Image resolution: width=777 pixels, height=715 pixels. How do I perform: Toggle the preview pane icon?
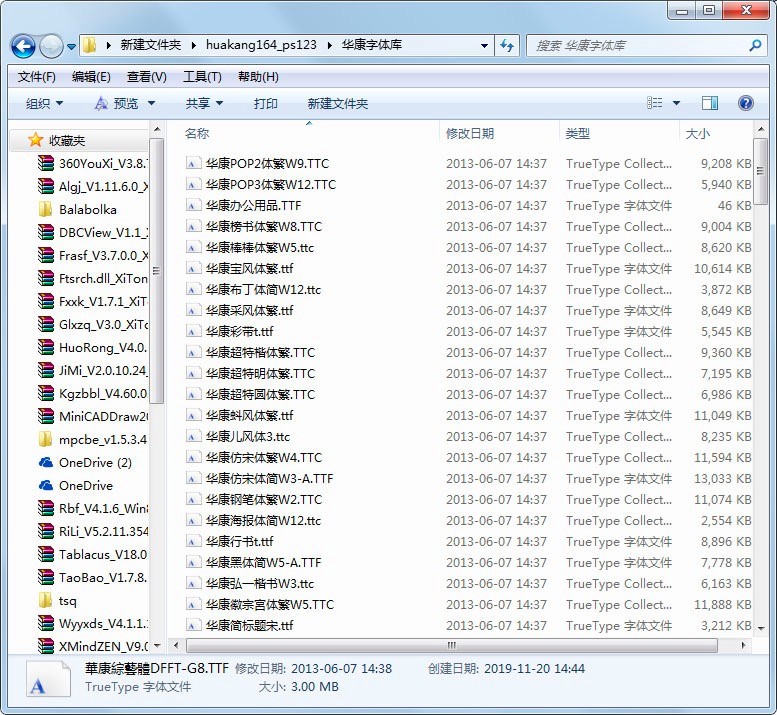click(710, 103)
